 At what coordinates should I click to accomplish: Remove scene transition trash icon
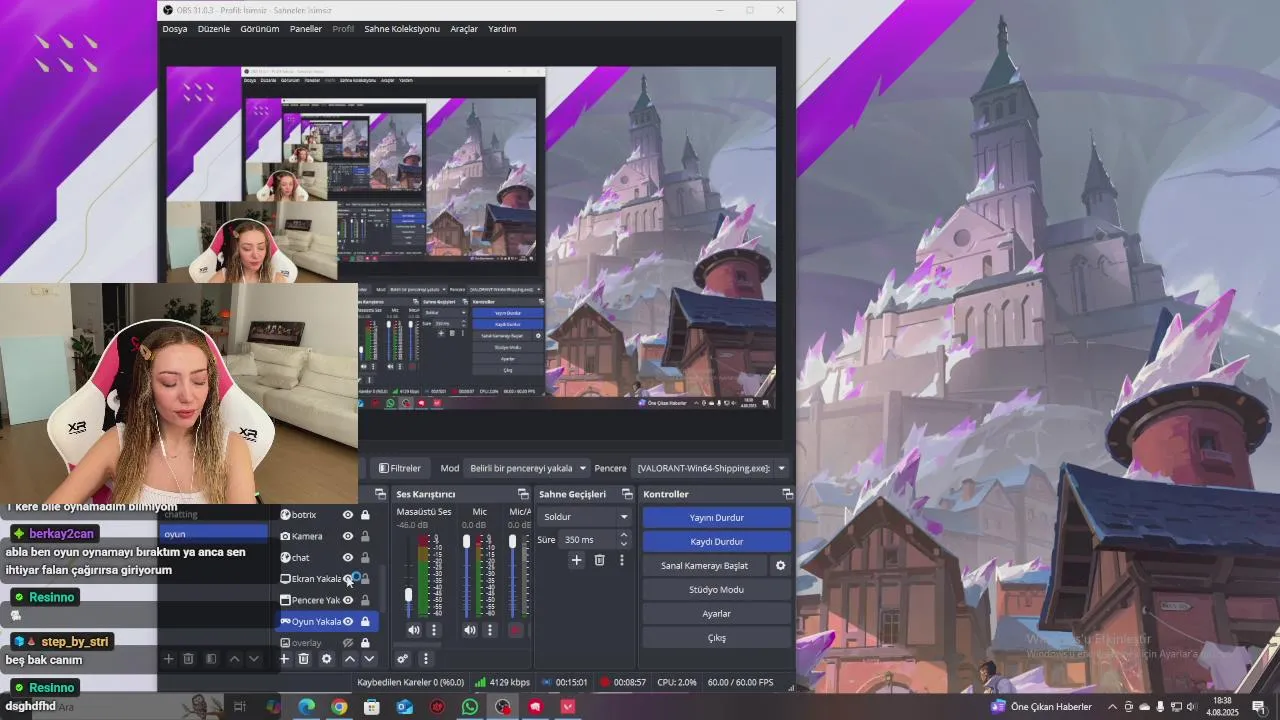tap(599, 561)
